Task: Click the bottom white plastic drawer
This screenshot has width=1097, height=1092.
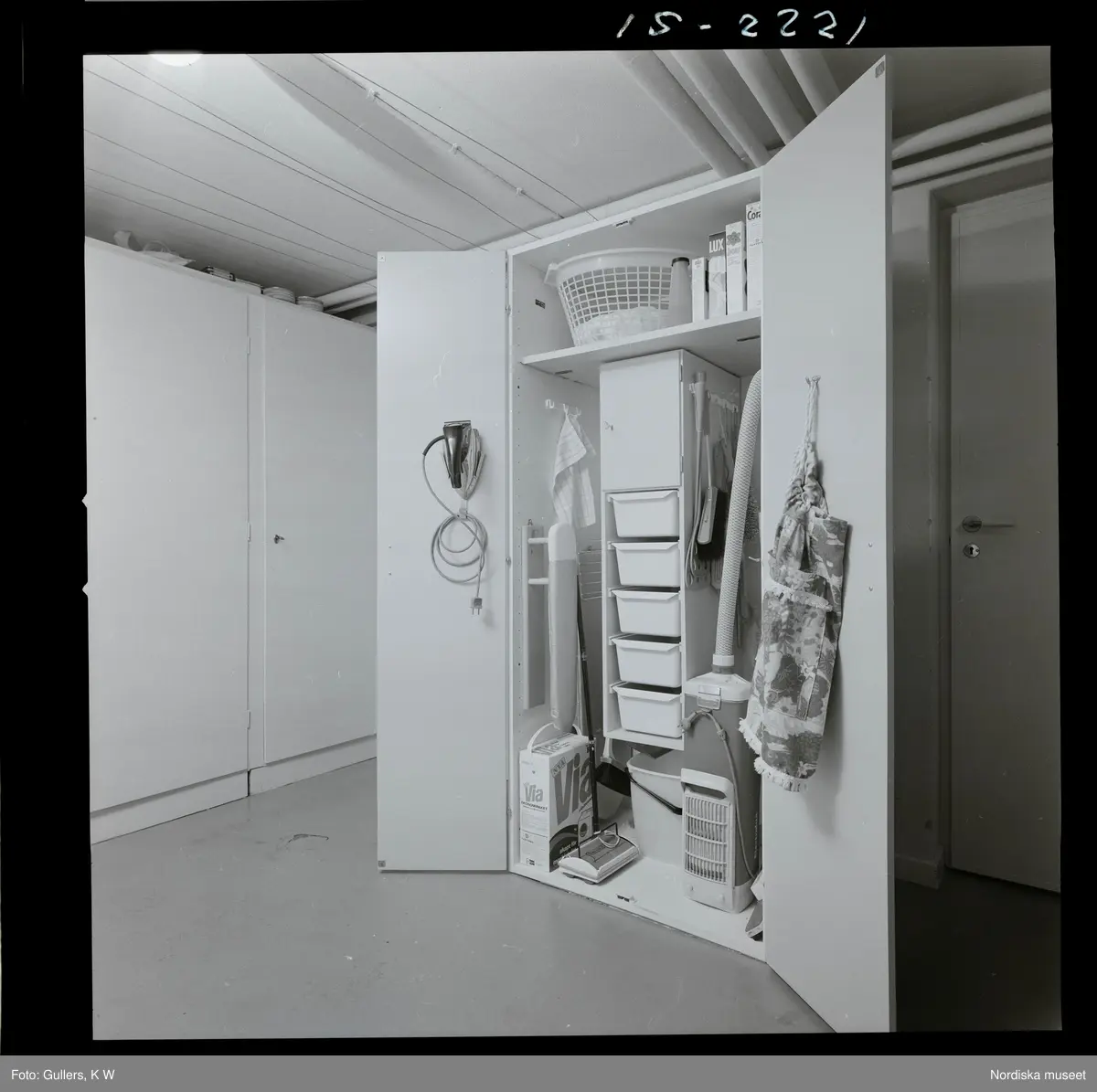Action: [x=646, y=705]
